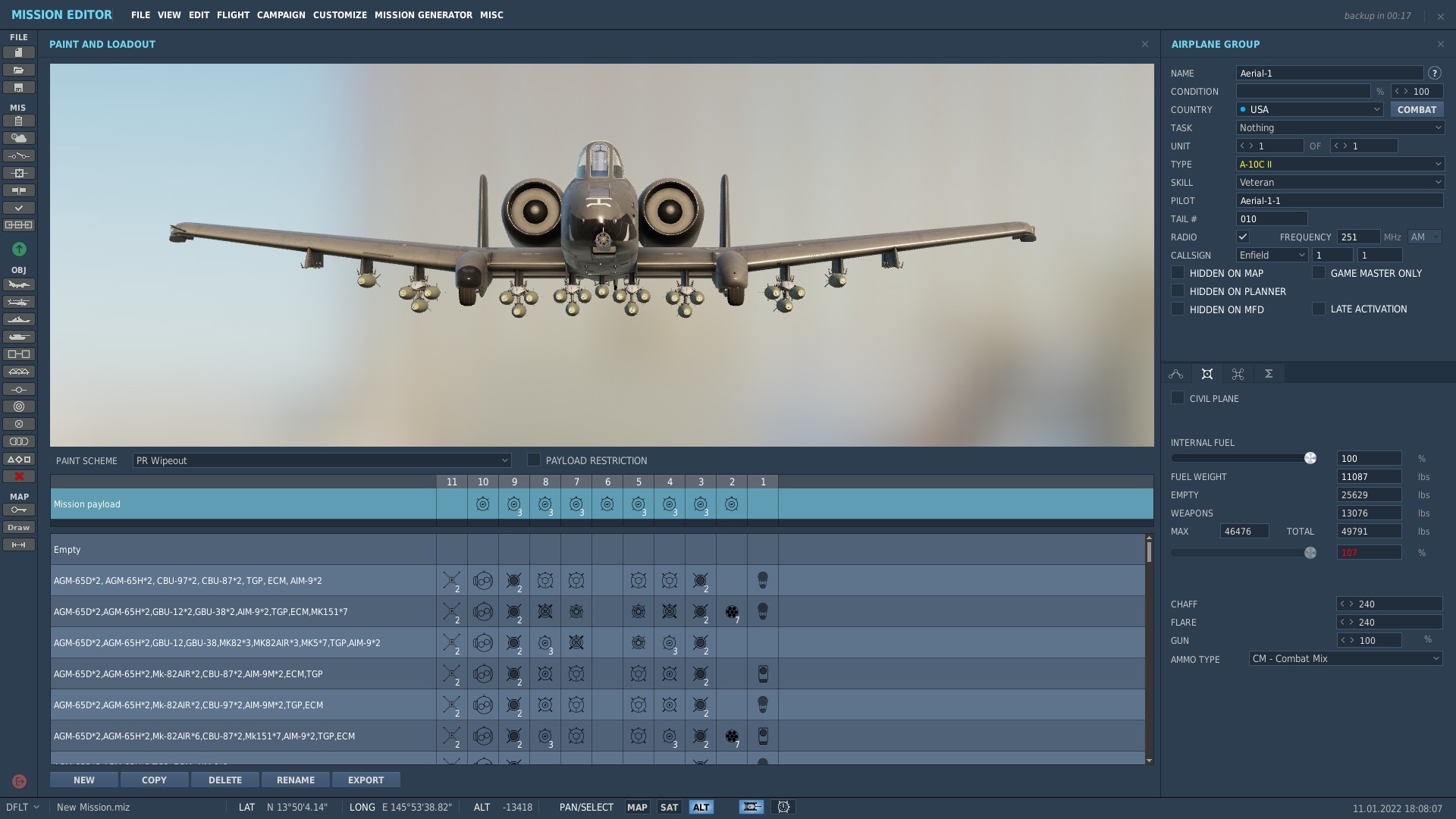
Task: Click the trigger zone concentric circles icon
Action: tap(19, 406)
